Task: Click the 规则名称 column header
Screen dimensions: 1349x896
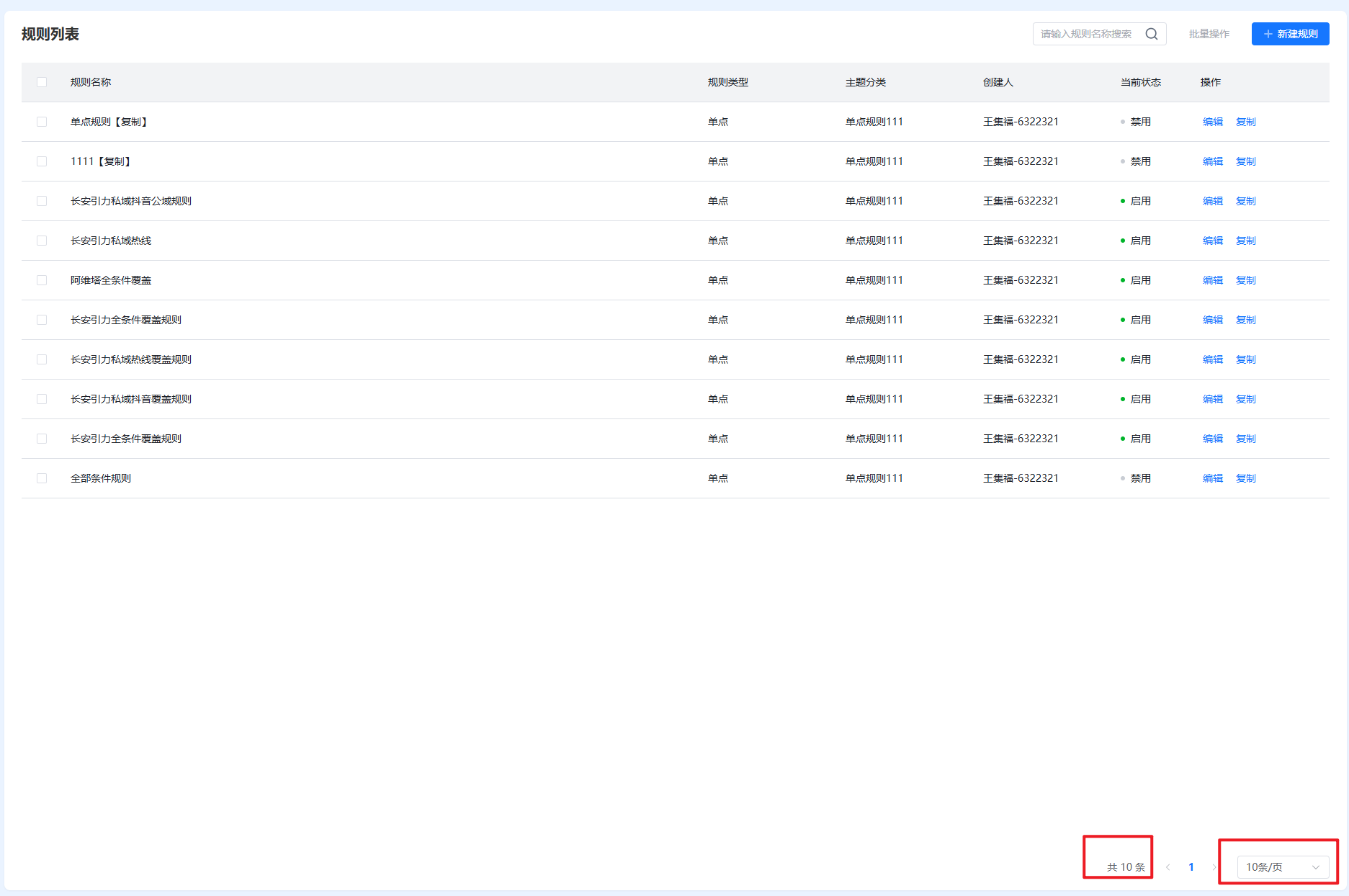Action: tap(91, 82)
